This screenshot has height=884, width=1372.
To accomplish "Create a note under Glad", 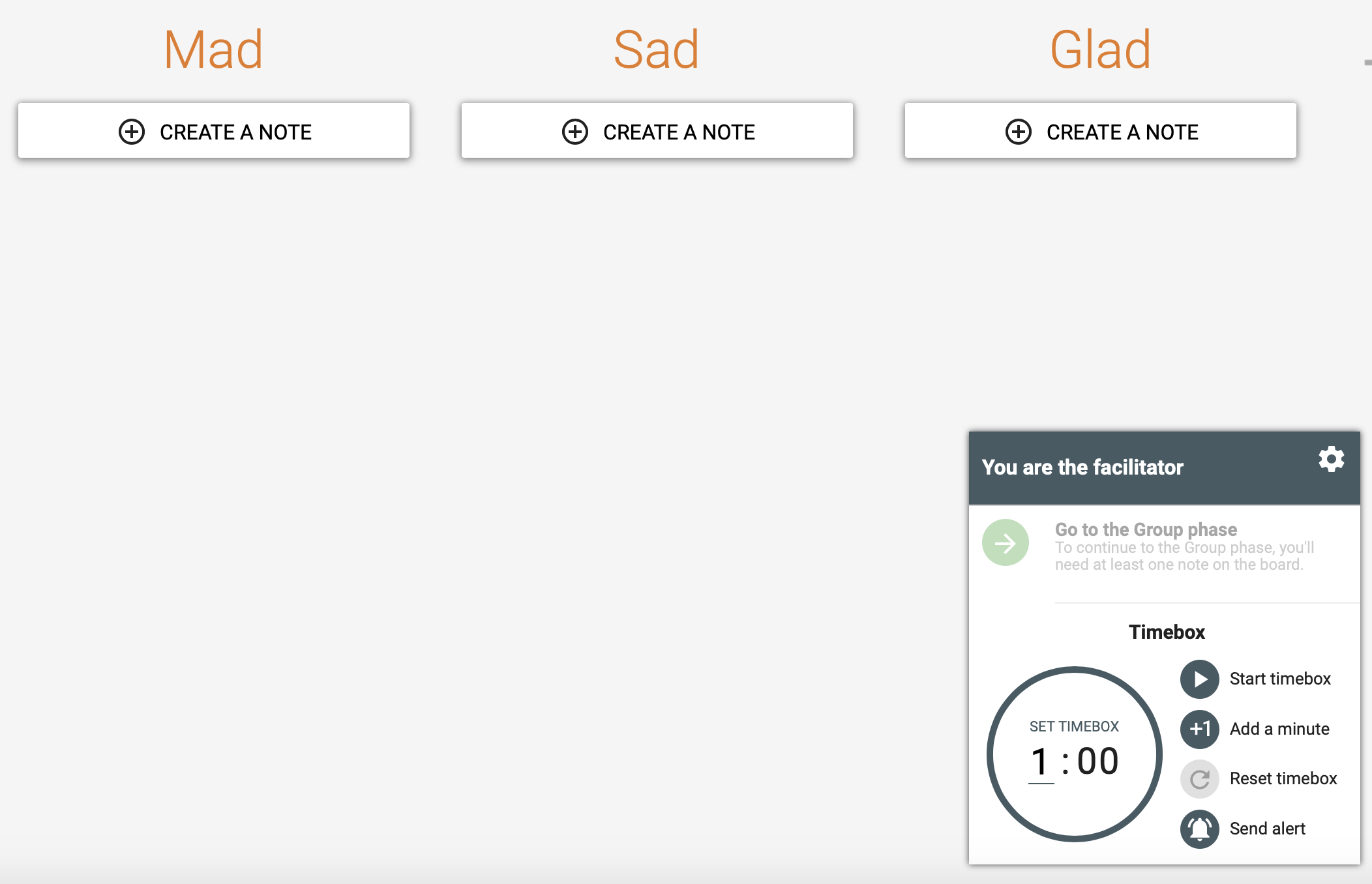I will 1101,130.
